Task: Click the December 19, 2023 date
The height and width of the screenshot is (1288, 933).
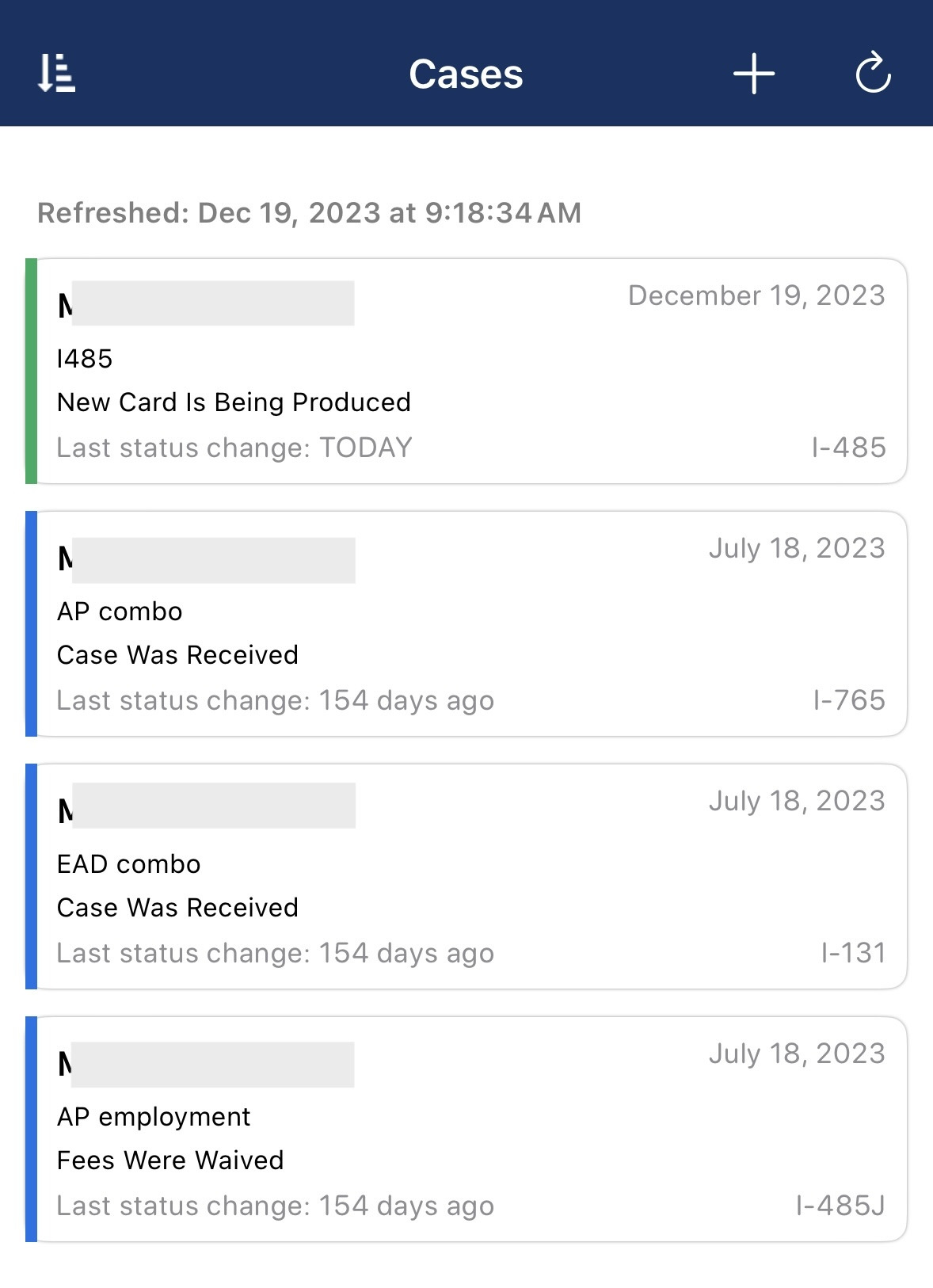Action: (756, 295)
